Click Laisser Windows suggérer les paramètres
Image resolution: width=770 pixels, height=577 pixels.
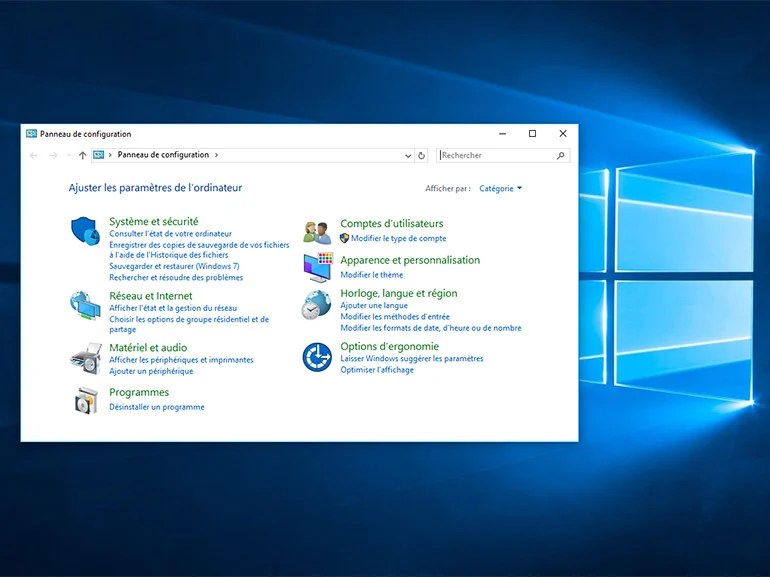pyautogui.click(x=412, y=358)
